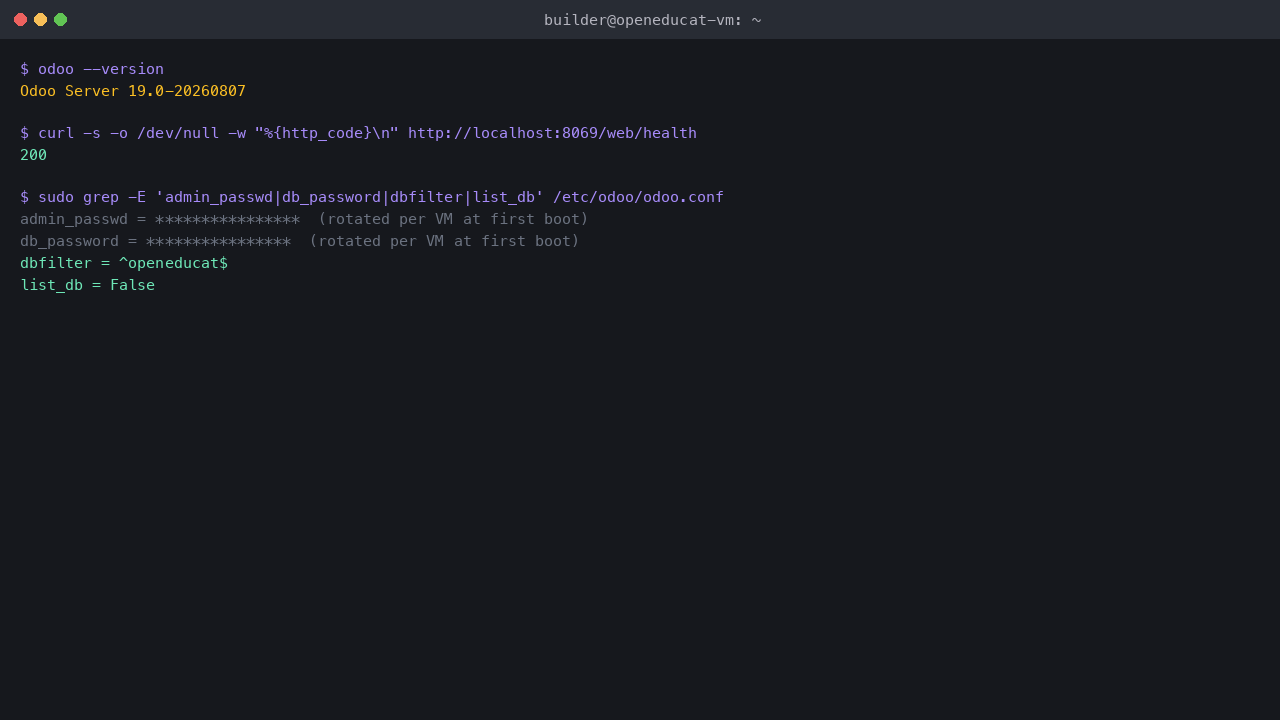
Task: Click the localhost:8069/web/health URL
Action: tap(552, 133)
